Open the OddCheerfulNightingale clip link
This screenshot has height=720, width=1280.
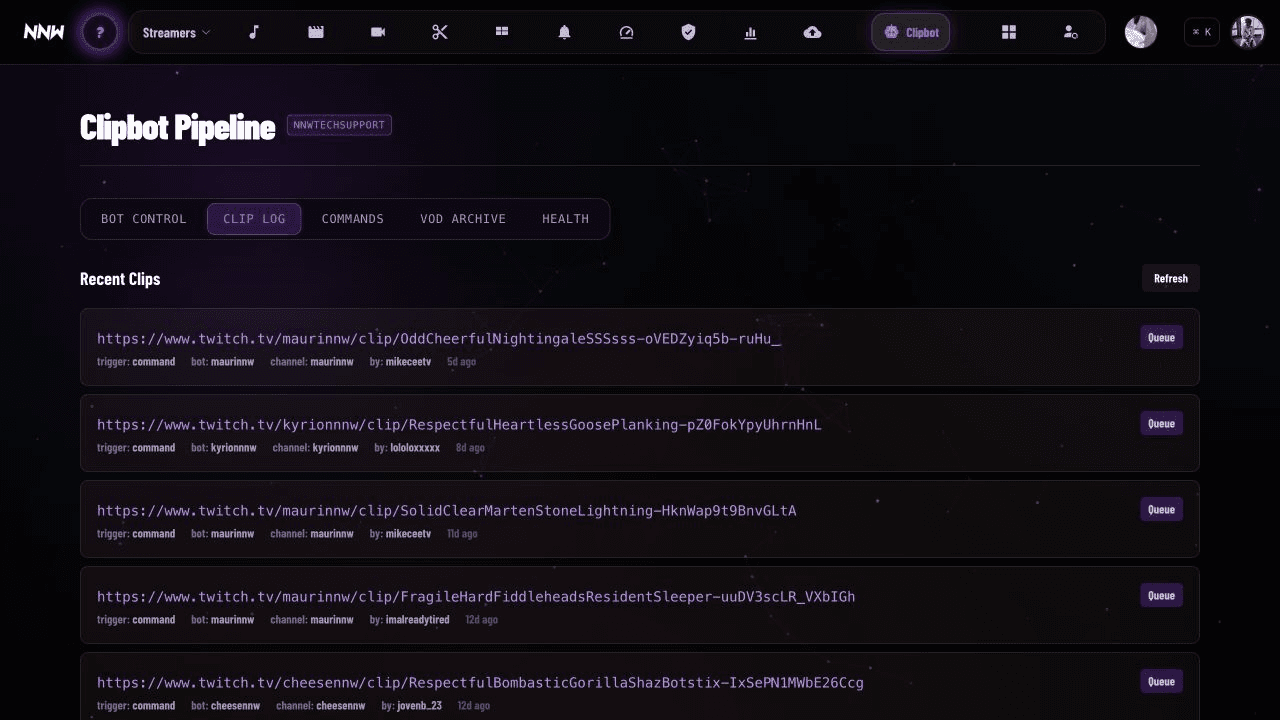(x=439, y=339)
